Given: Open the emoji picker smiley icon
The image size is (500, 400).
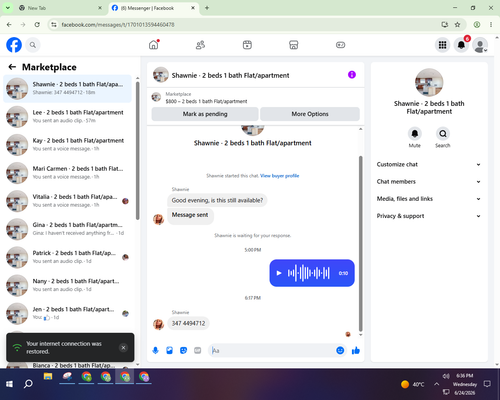Looking at the screenshot, I should click(x=340, y=350).
